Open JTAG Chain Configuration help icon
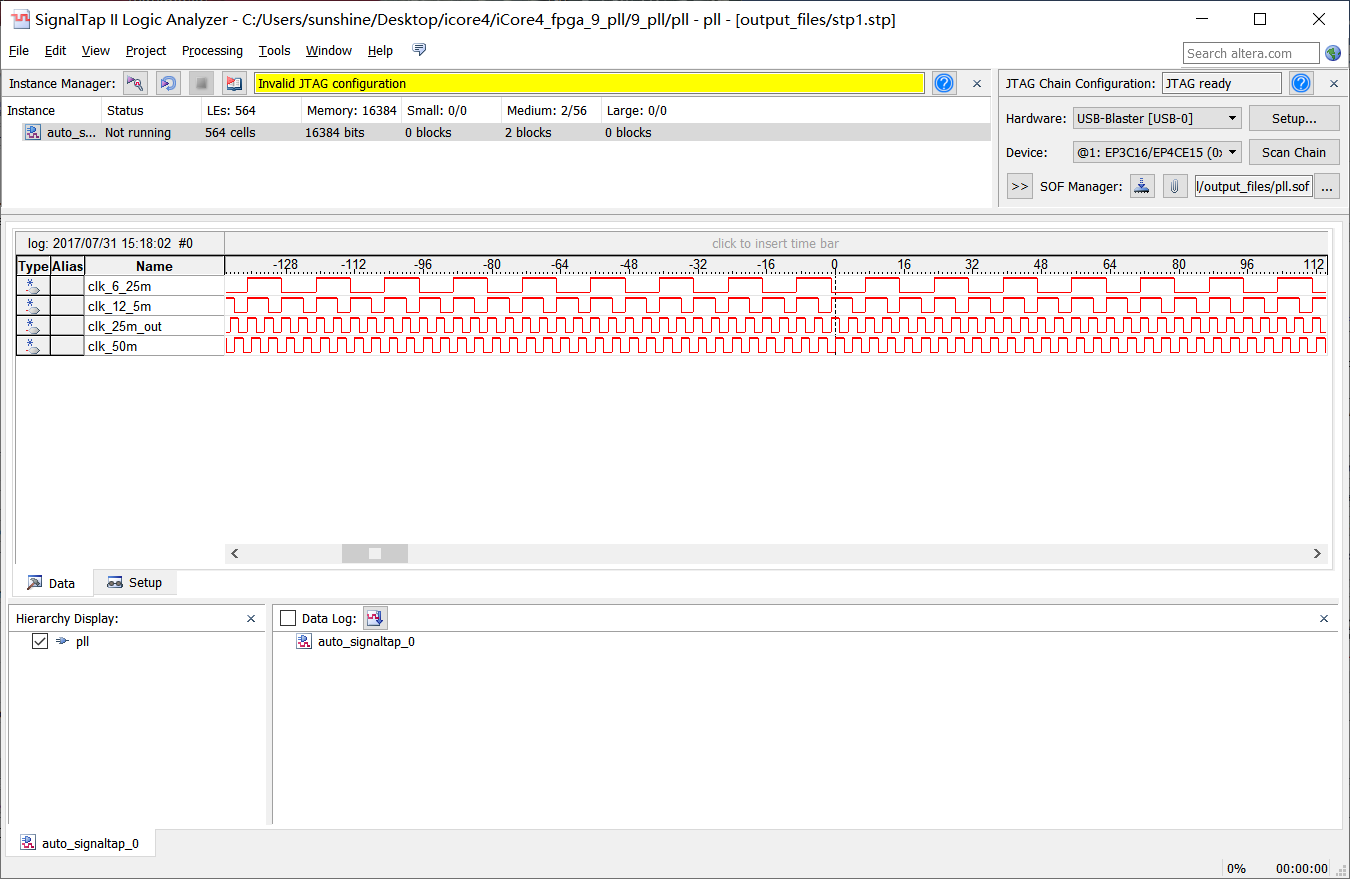This screenshot has height=879, width=1350. pos(1300,83)
